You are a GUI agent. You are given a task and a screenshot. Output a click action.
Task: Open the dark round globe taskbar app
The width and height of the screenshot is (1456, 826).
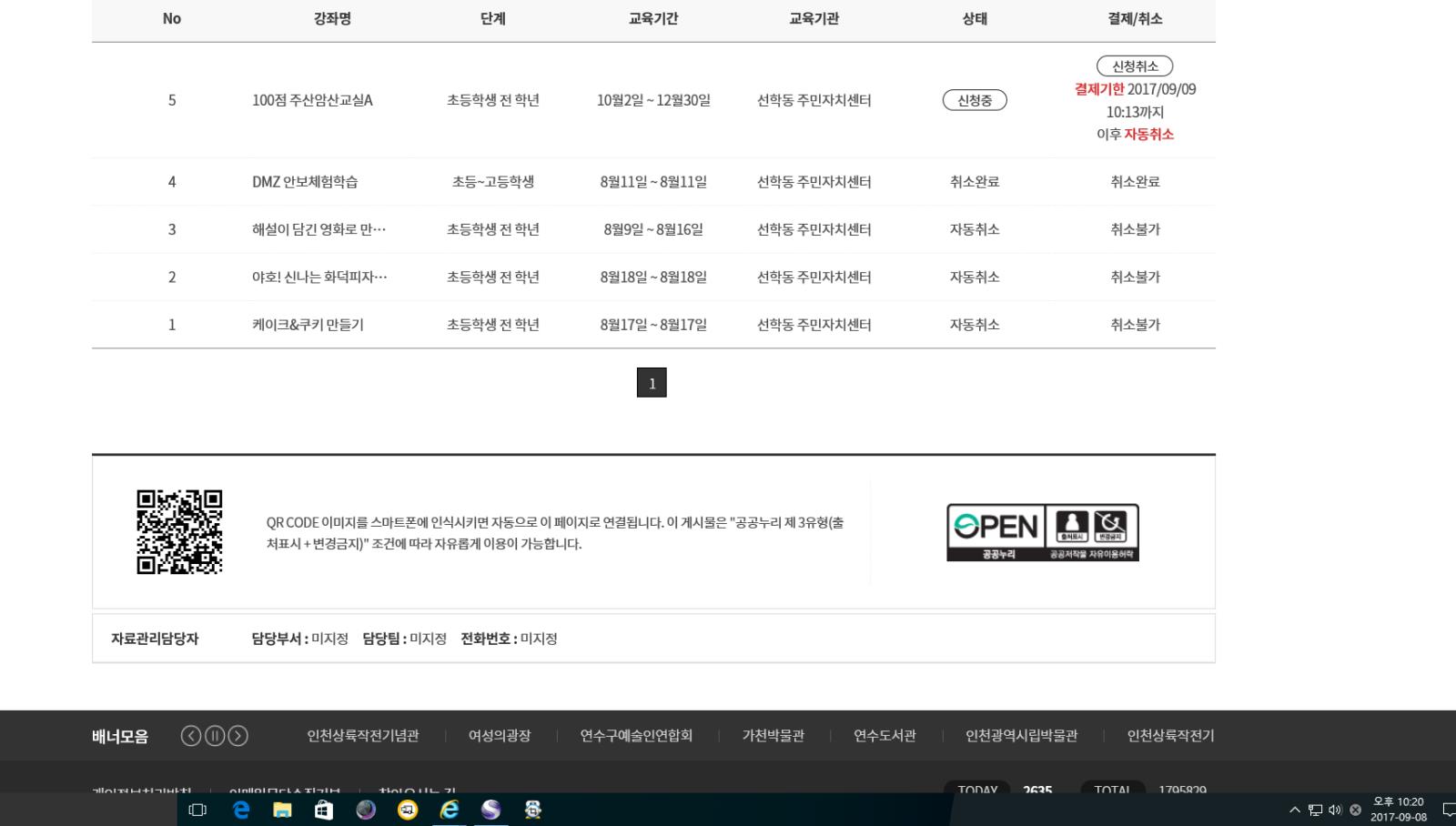[x=366, y=810]
